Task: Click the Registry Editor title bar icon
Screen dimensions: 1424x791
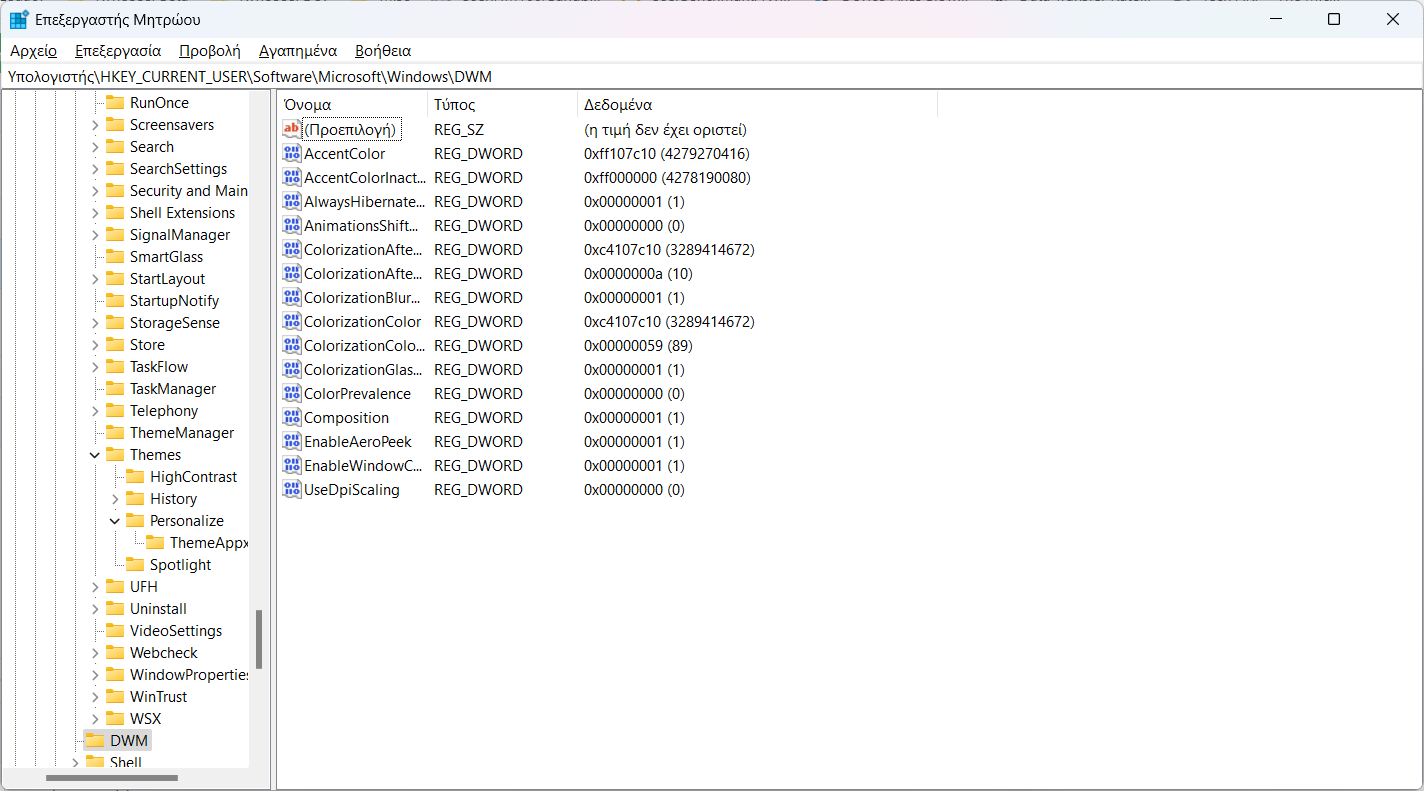Action: coord(19,19)
